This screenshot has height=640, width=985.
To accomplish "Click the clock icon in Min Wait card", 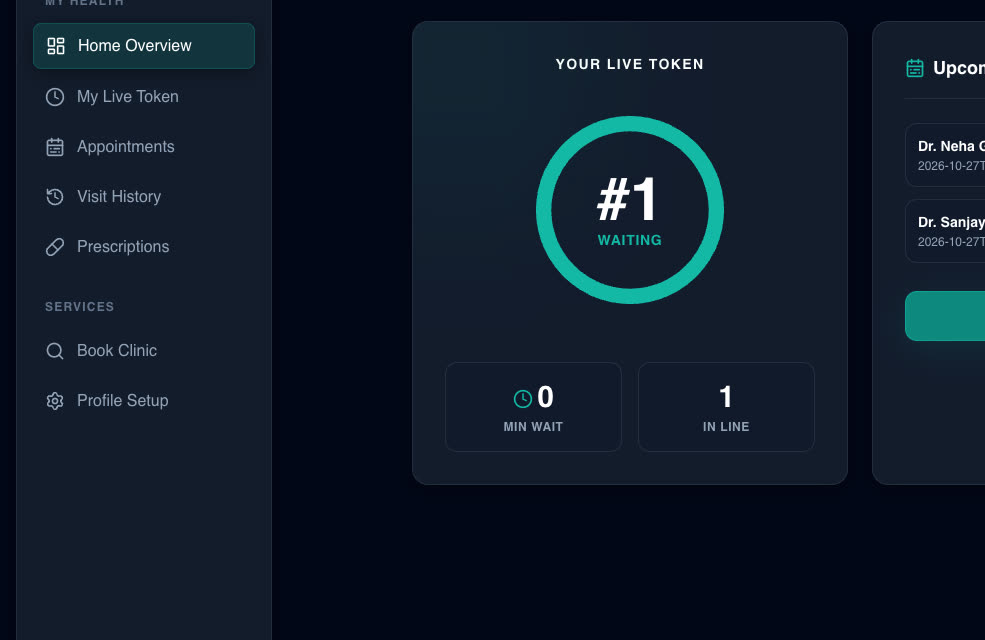I will (523, 398).
